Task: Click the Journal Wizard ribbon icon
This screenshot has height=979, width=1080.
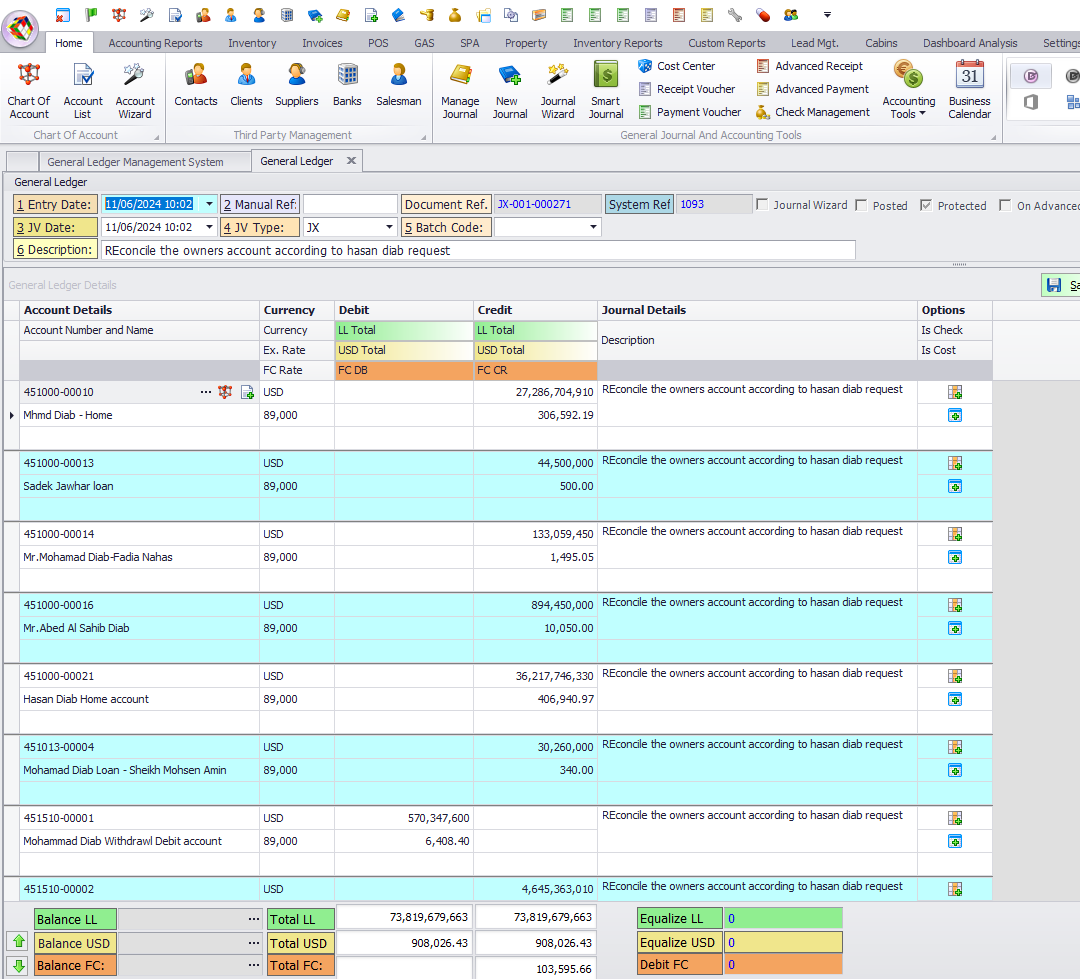Action: click(558, 89)
